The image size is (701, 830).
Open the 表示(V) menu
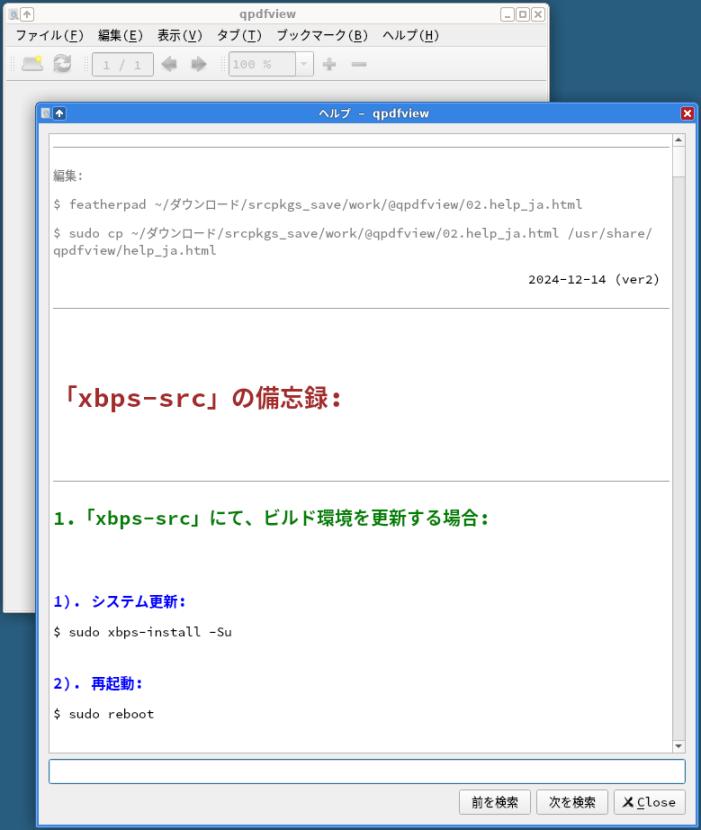(x=179, y=35)
